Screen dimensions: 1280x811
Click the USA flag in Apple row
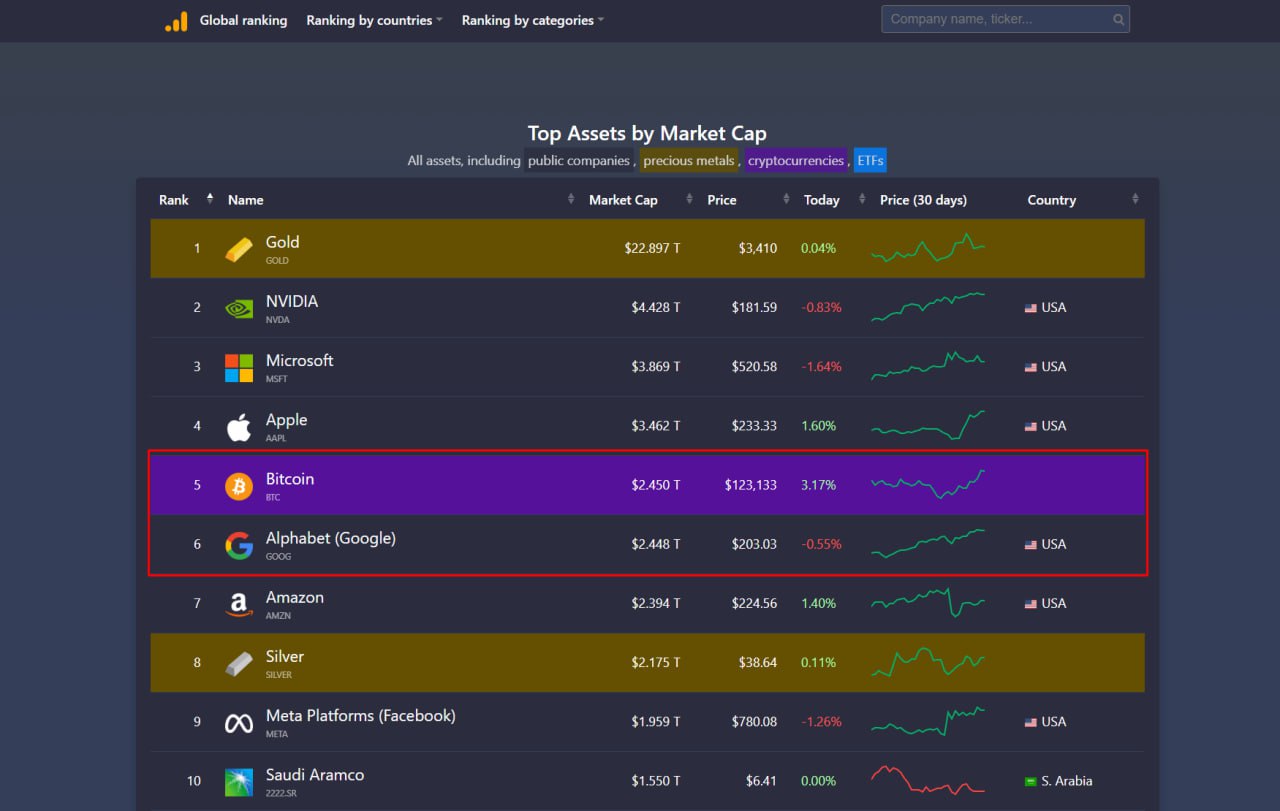click(x=1031, y=426)
